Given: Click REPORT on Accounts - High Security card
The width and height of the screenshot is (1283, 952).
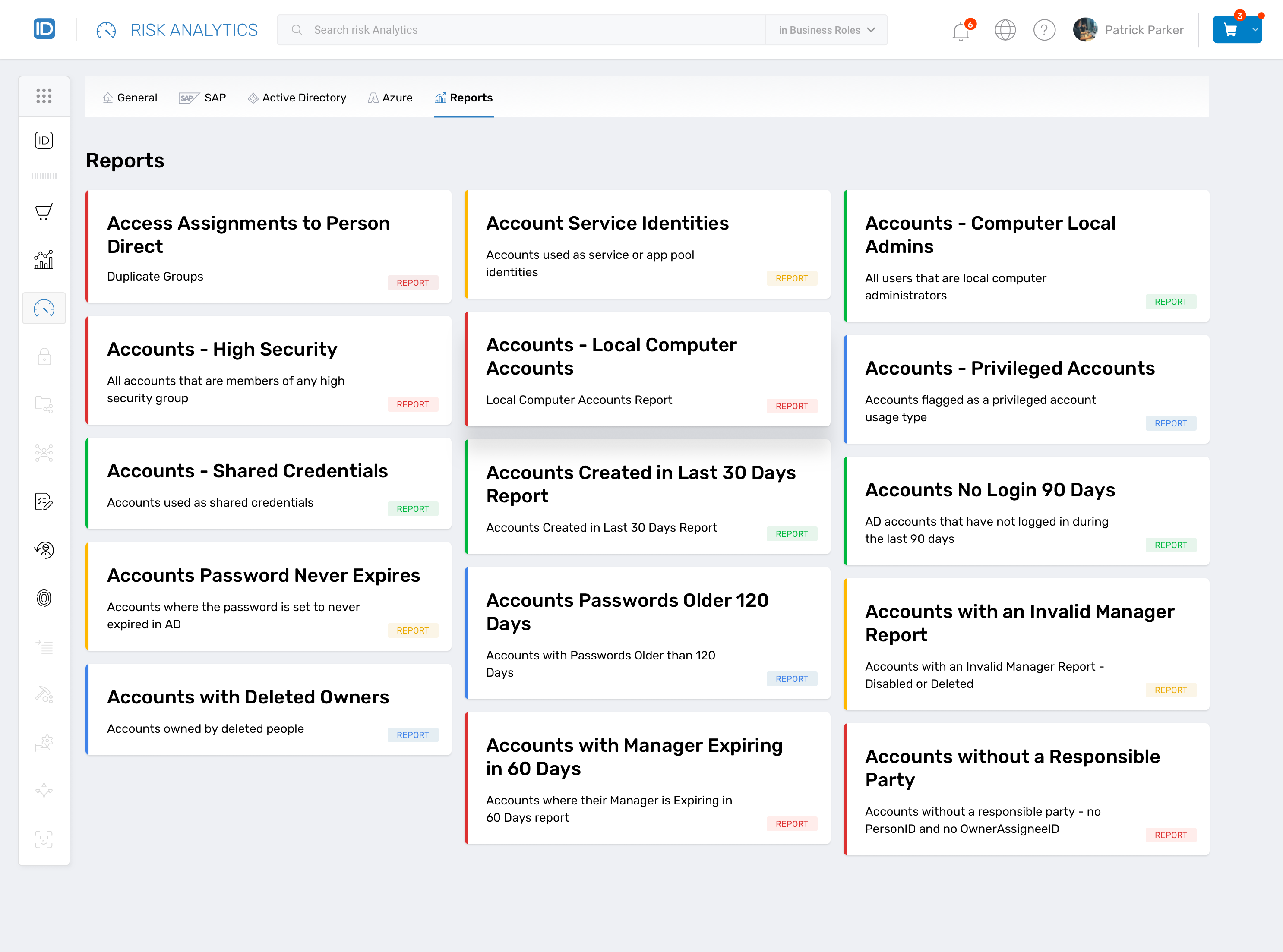Looking at the screenshot, I should (x=413, y=404).
